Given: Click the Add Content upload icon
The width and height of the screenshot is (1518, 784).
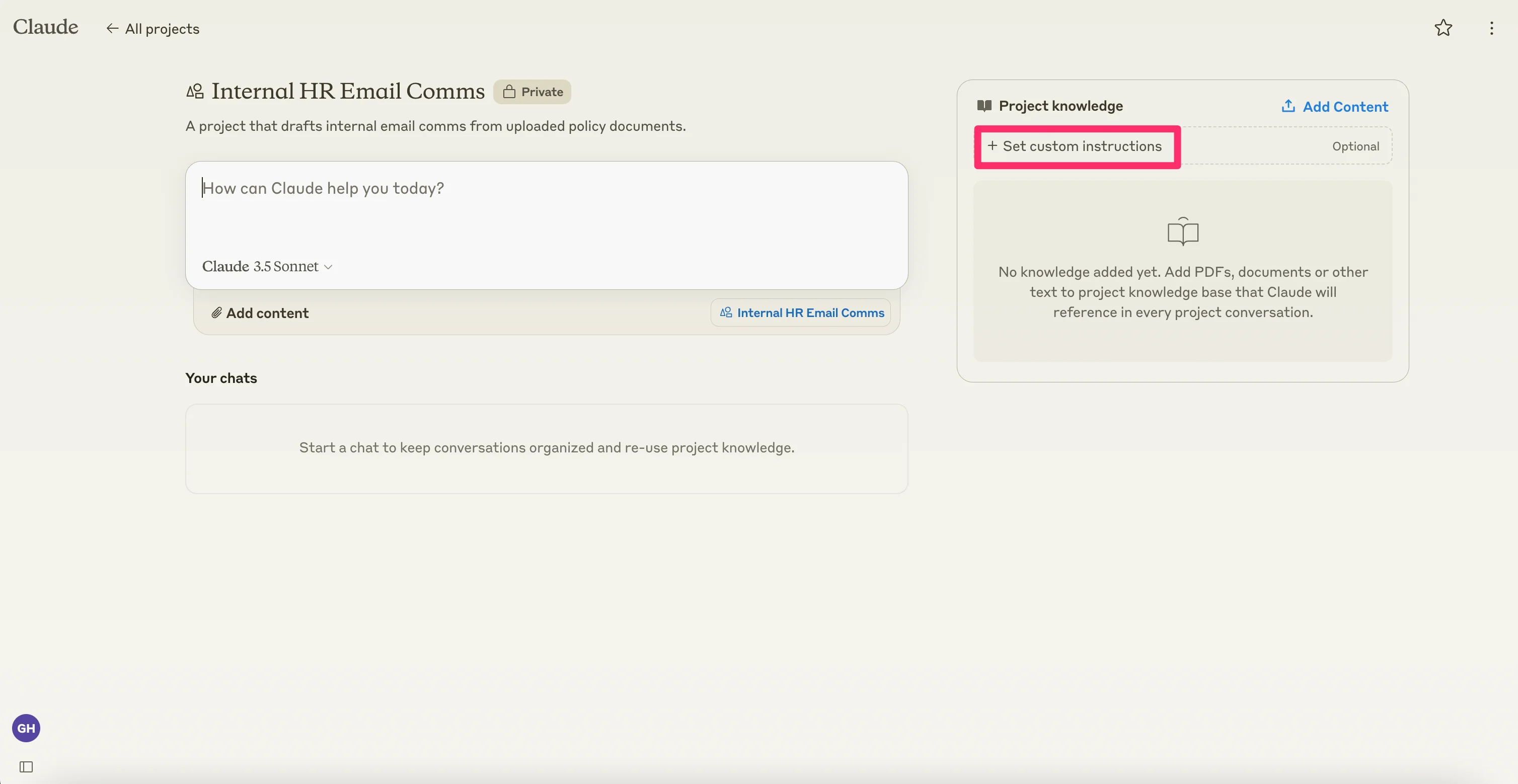Looking at the screenshot, I should click(x=1288, y=106).
